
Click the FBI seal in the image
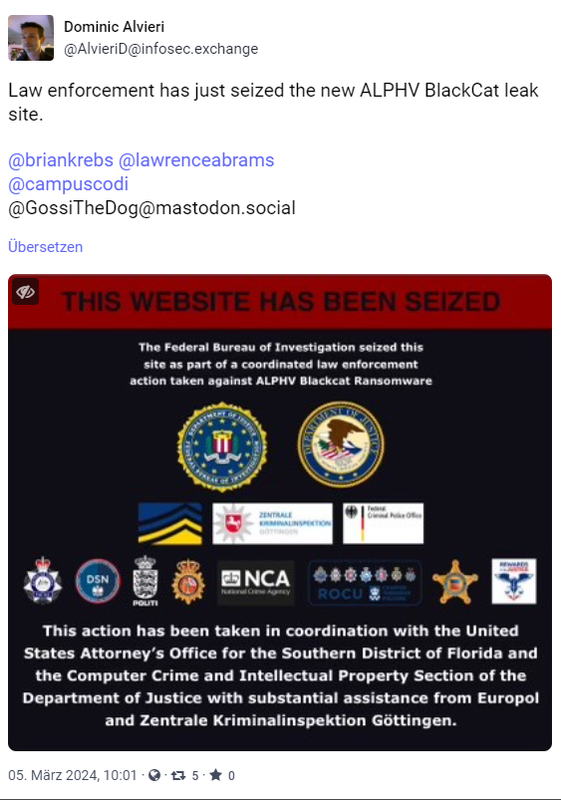point(222,446)
